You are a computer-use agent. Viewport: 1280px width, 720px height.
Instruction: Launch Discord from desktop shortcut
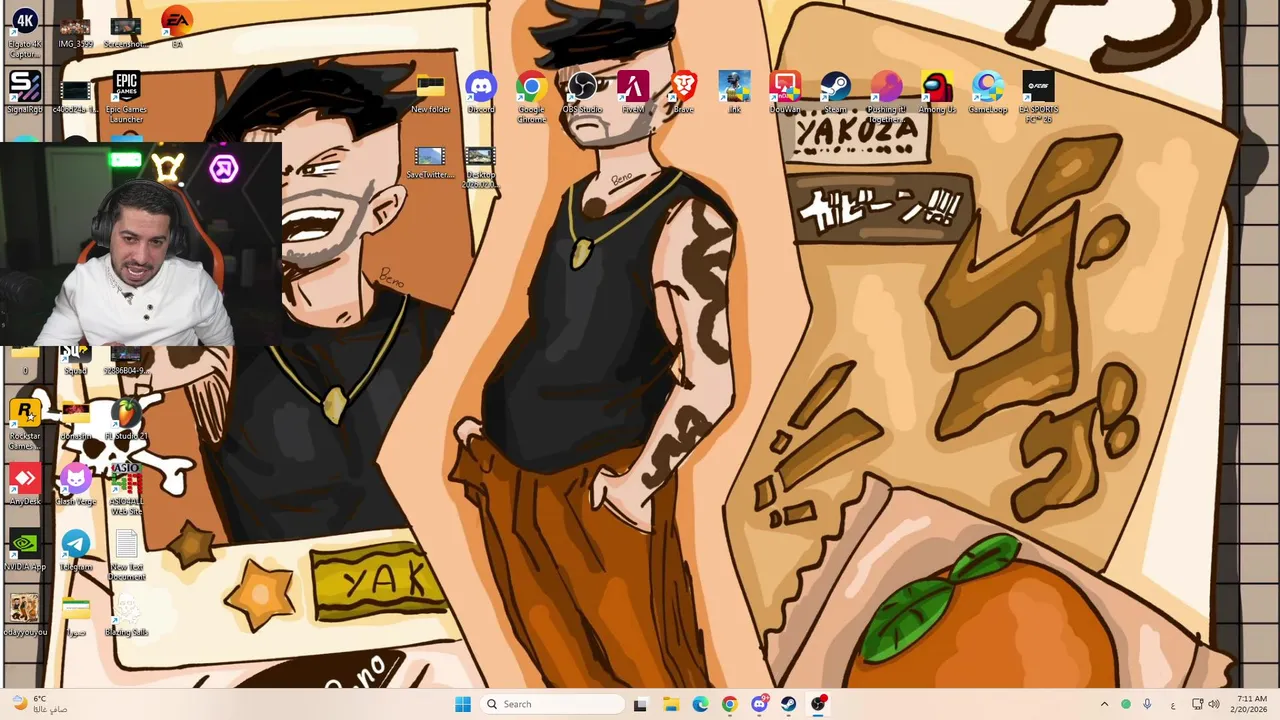pos(481,93)
